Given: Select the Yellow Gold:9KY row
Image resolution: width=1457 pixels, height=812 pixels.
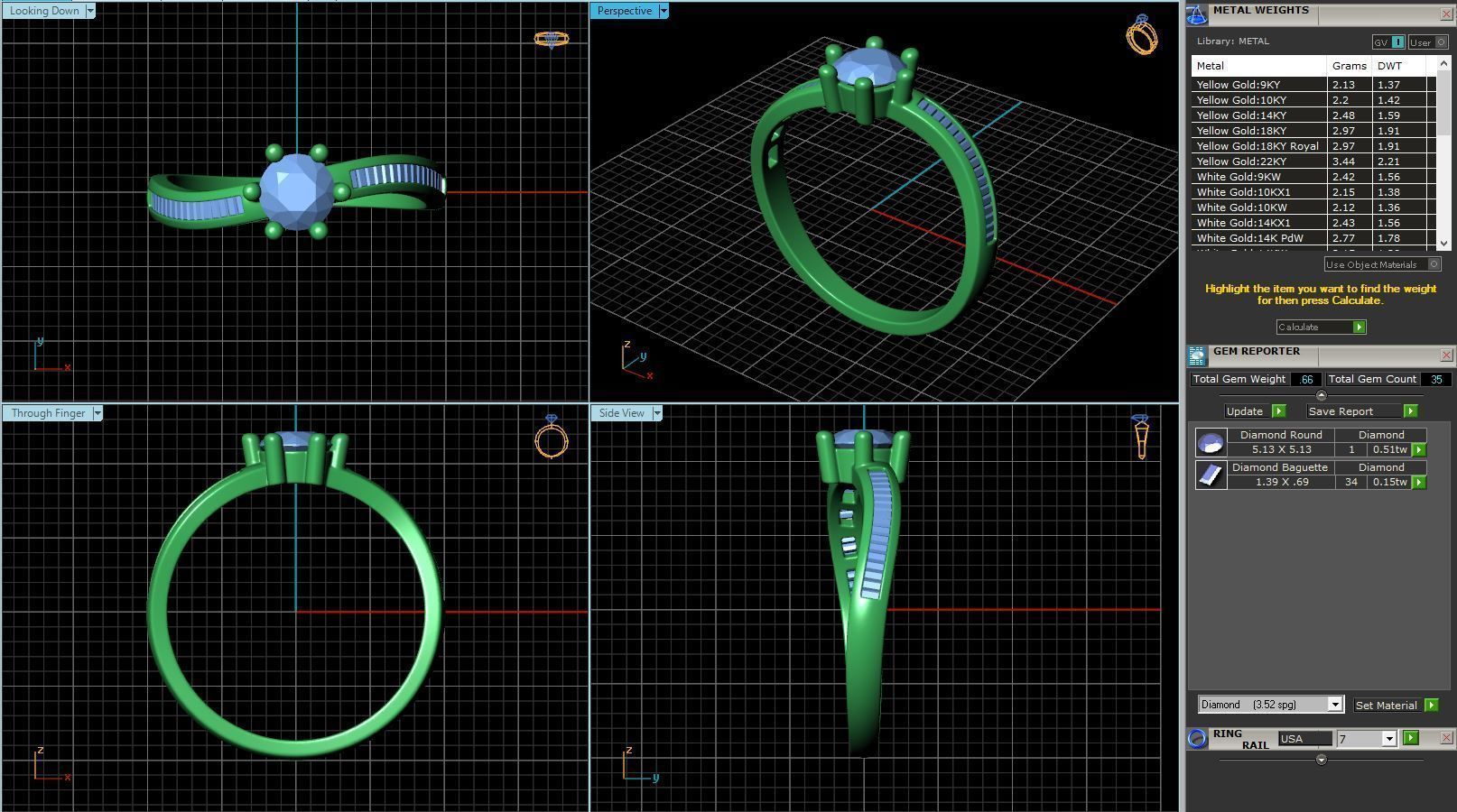Looking at the screenshot, I should [1313, 85].
